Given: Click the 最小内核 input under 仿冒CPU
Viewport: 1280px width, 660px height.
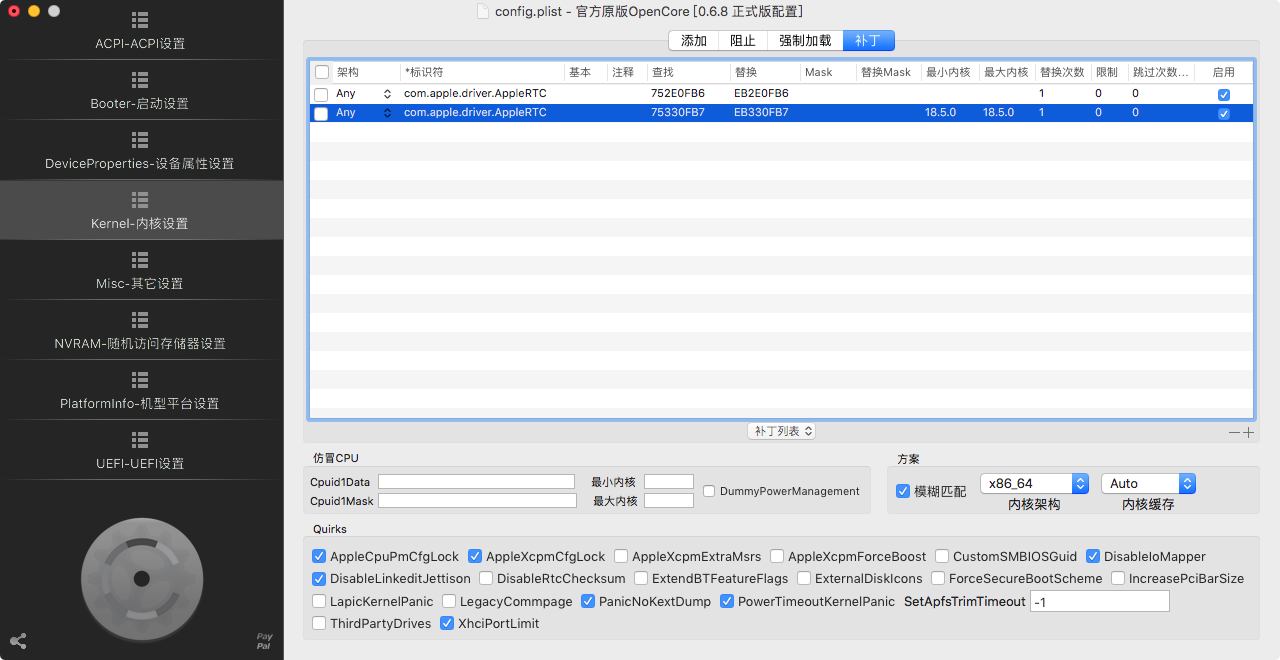Looking at the screenshot, I should [x=669, y=481].
